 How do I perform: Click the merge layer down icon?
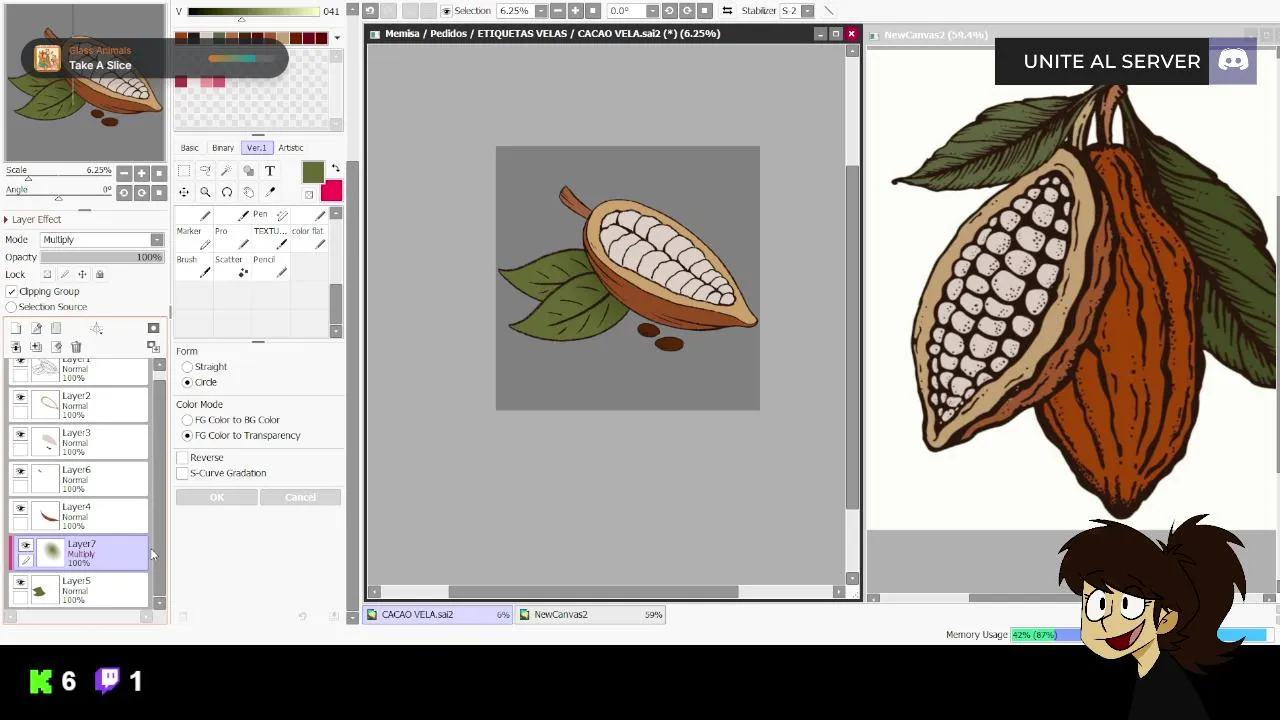click(x=16, y=347)
